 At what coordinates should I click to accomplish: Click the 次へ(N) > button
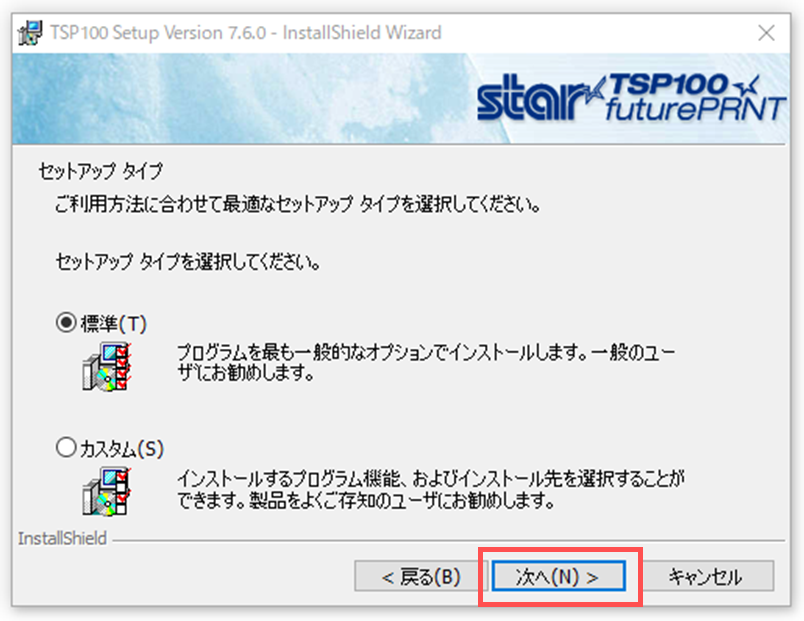pyautogui.click(x=558, y=576)
